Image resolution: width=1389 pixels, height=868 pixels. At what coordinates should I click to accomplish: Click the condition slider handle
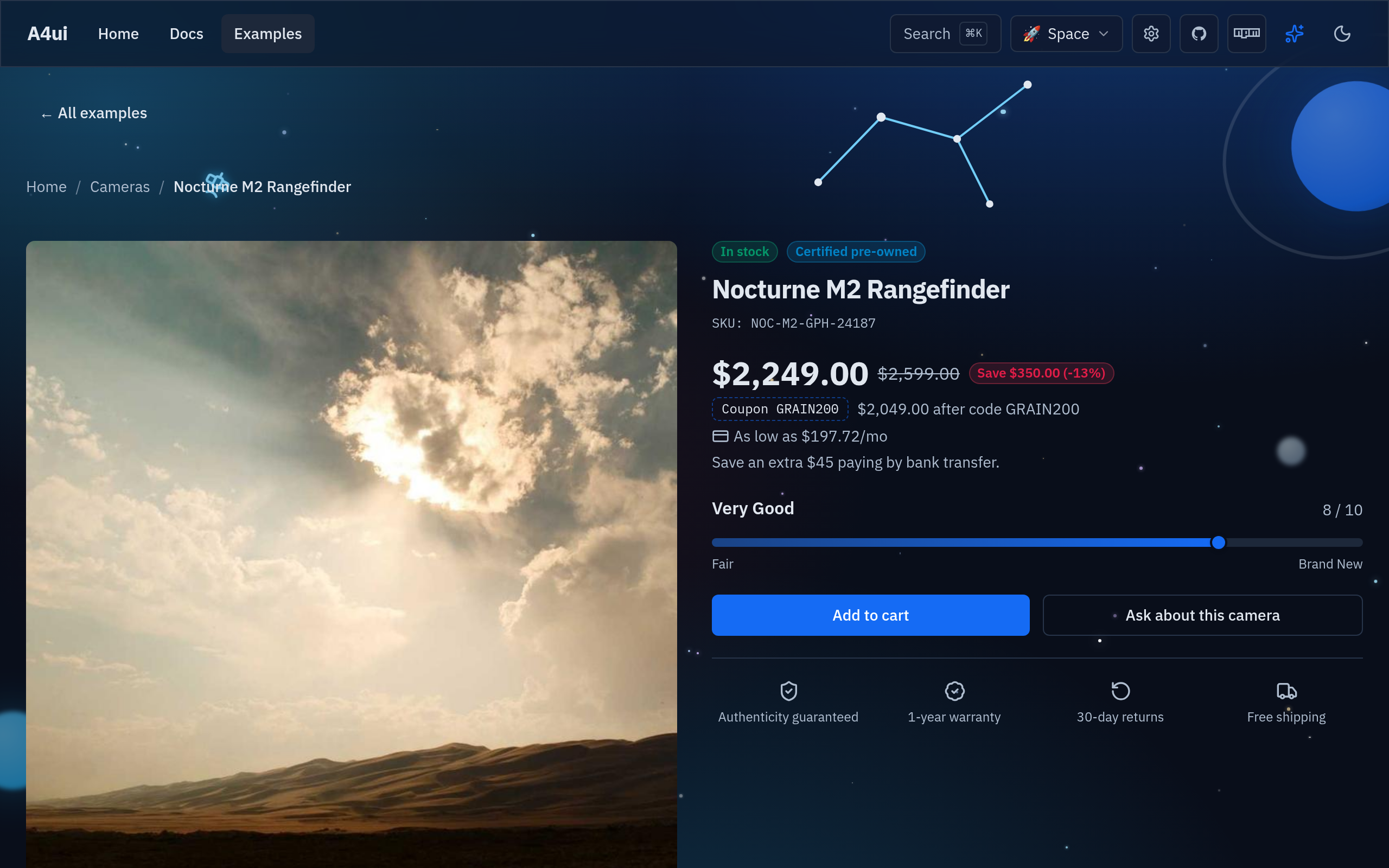[x=1218, y=542]
